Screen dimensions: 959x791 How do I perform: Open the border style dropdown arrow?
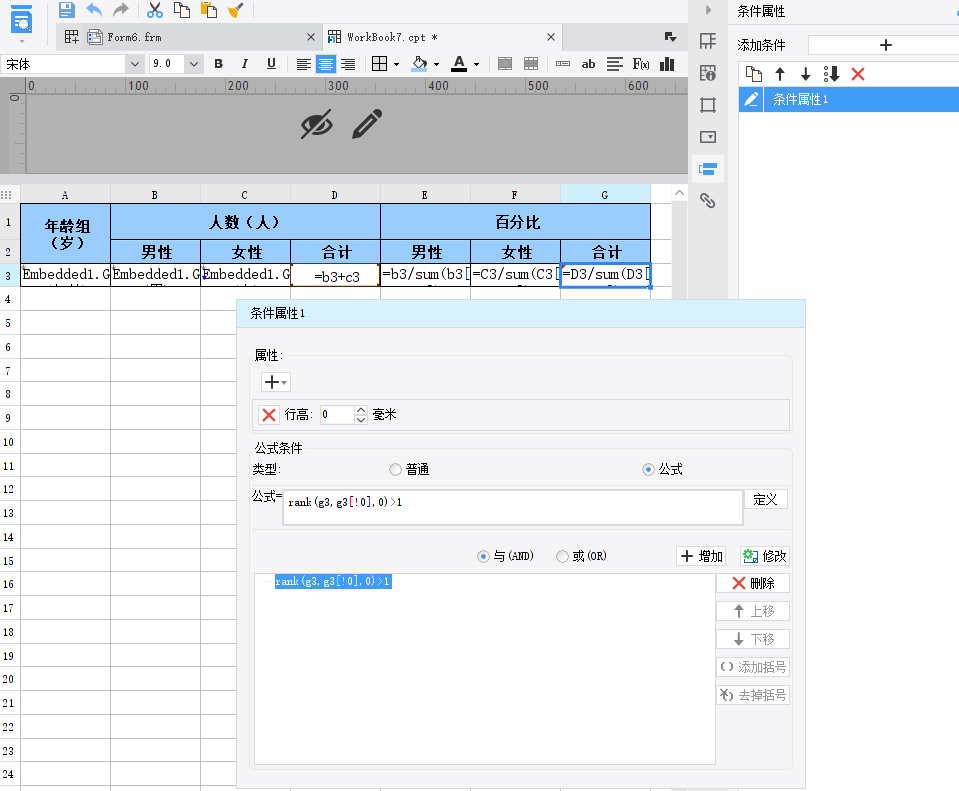point(396,64)
